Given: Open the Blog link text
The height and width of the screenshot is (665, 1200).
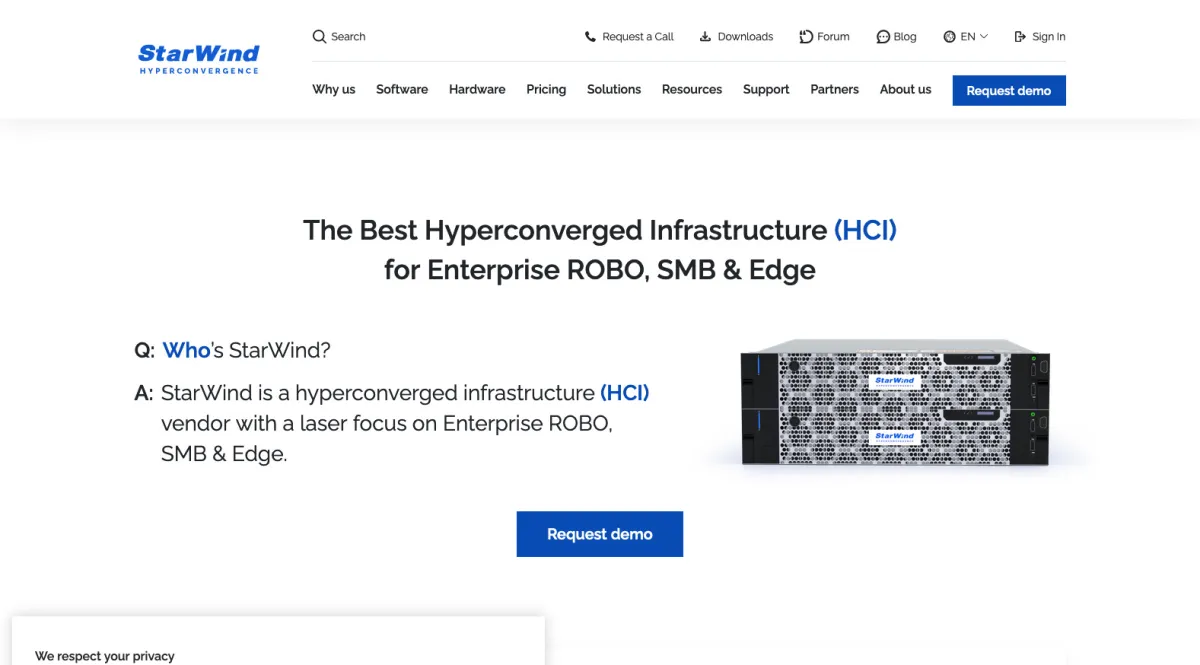Looking at the screenshot, I should [905, 37].
